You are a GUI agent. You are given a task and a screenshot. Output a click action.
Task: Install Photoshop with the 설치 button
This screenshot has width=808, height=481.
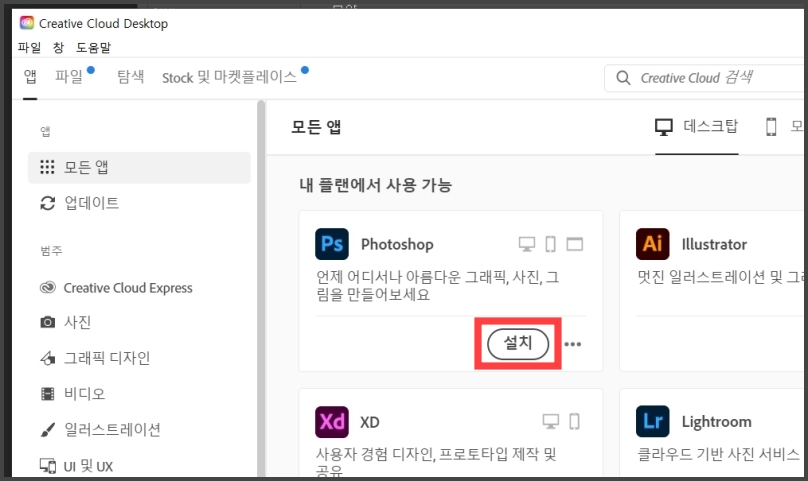tap(518, 344)
